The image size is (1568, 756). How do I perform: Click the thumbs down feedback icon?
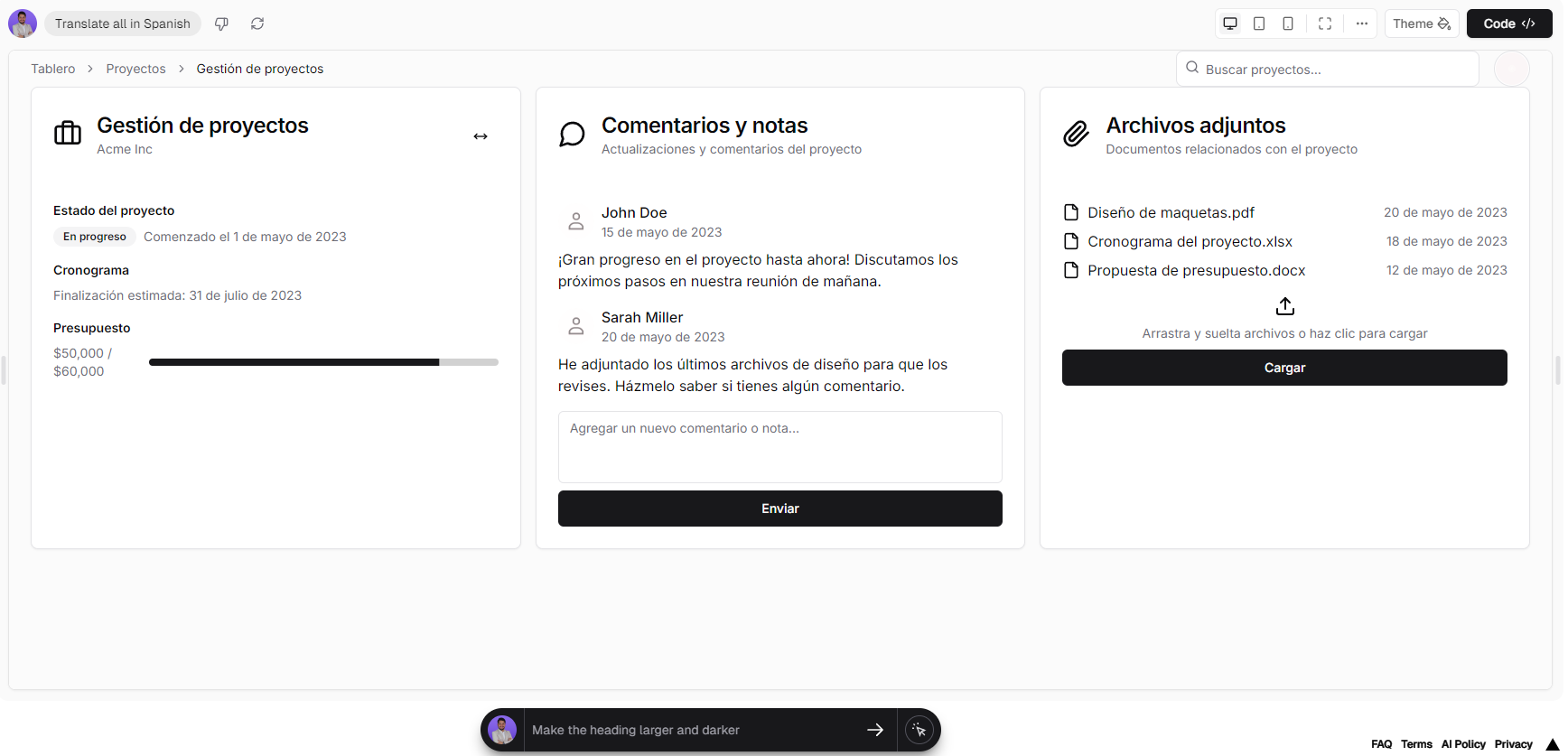point(221,23)
